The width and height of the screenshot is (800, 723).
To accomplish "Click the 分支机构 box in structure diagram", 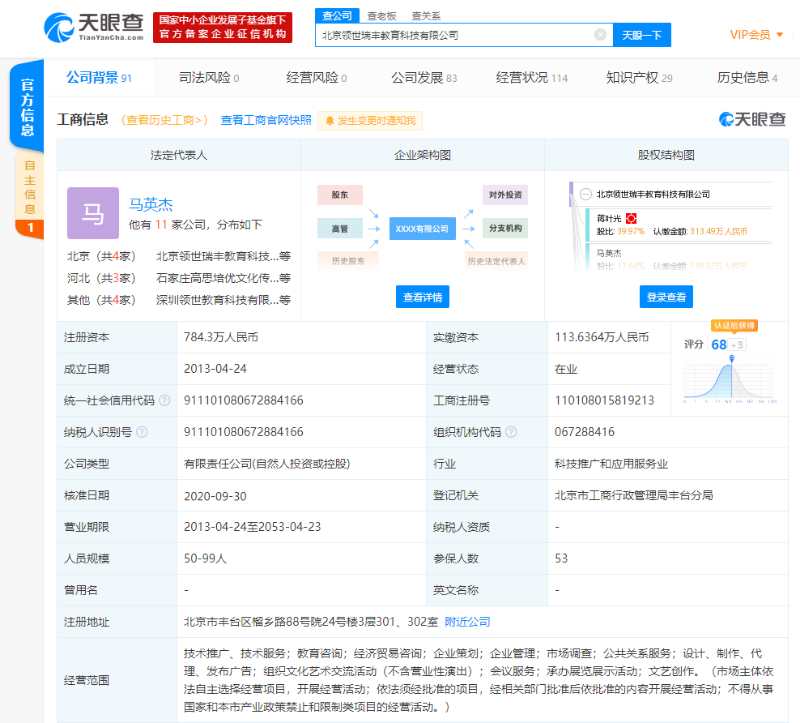I will pos(505,228).
